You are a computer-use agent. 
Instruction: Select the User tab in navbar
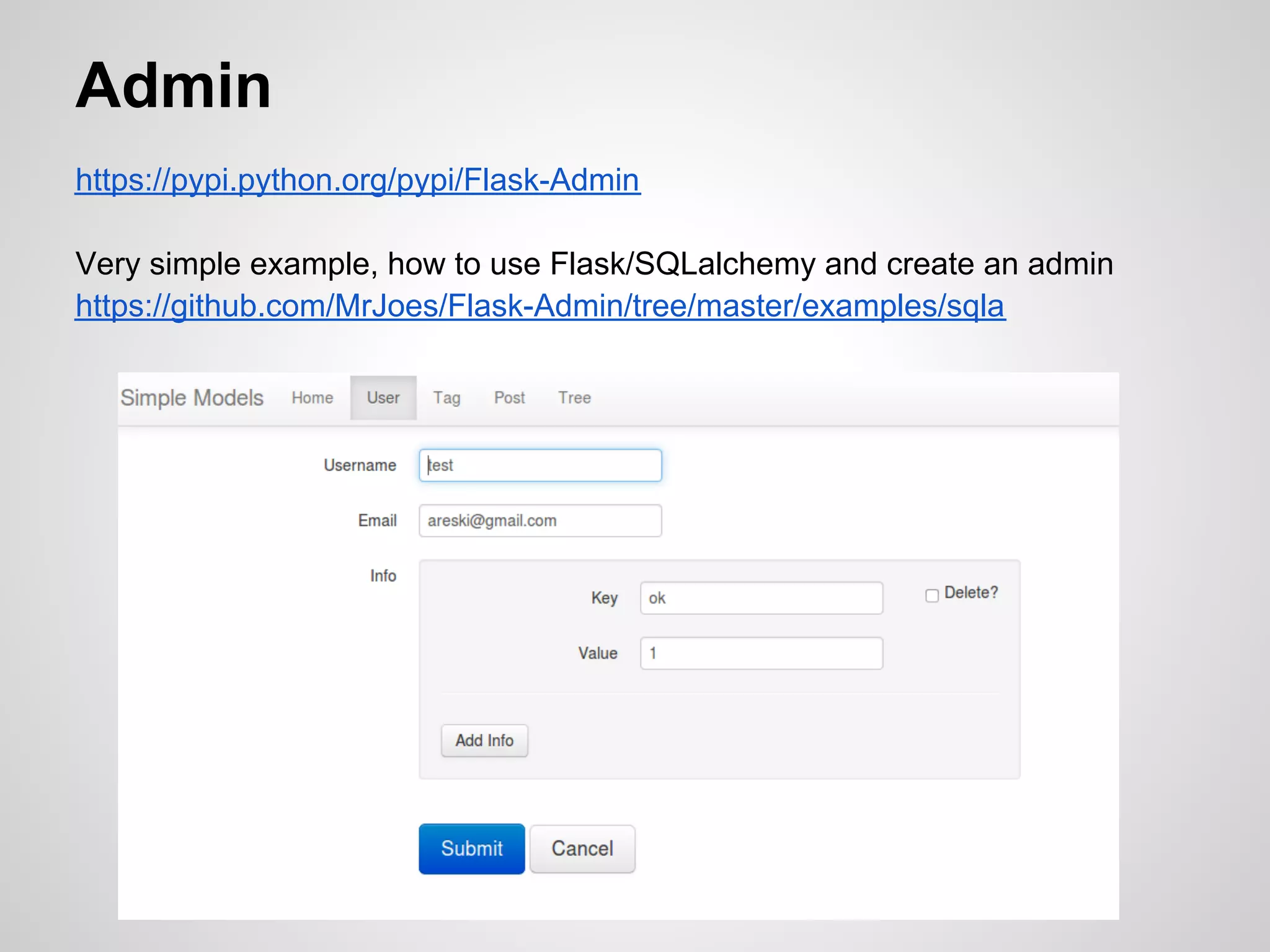click(383, 398)
